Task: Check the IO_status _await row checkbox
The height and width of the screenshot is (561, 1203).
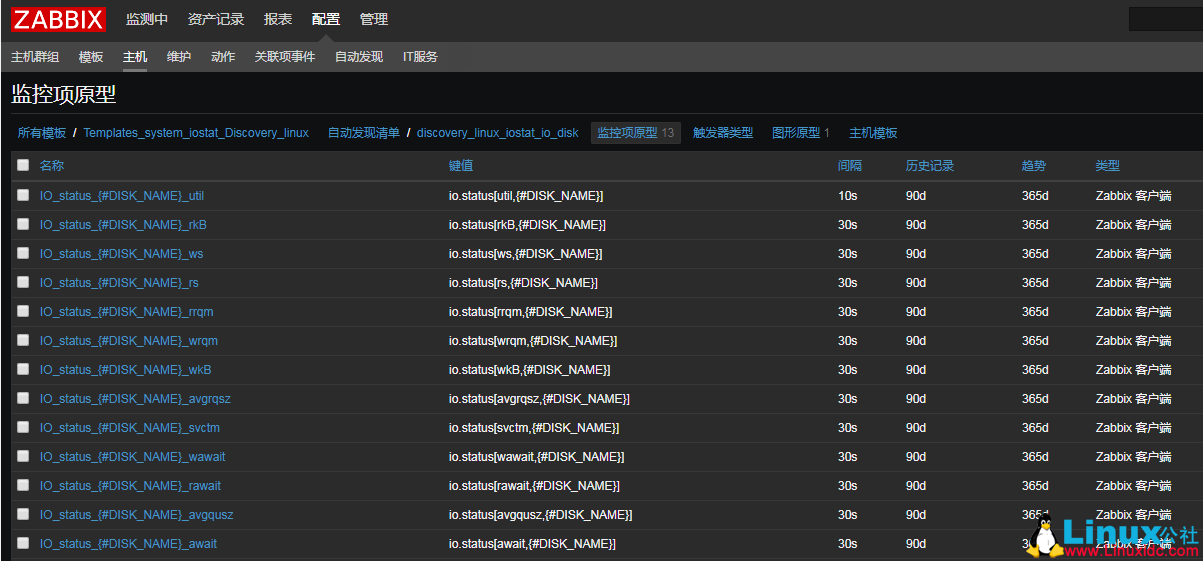Action: [23, 543]
